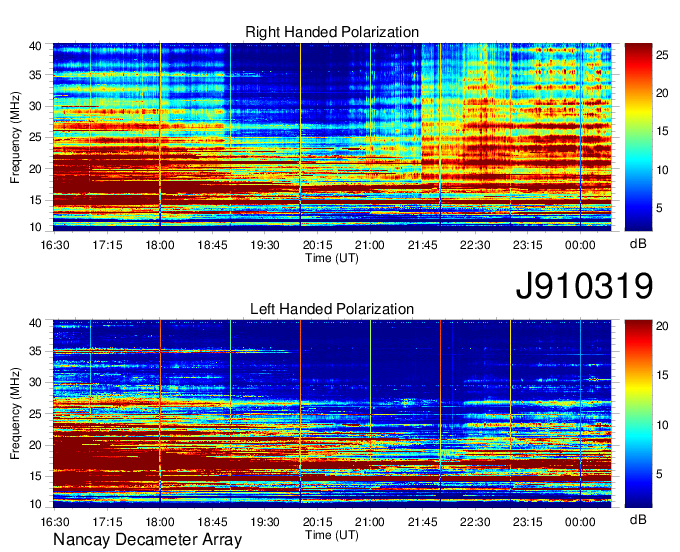The image size is (680, 552).
Task: Click the "35" frequency tick of the left-handed plot
Action: [x=36, y=351]
